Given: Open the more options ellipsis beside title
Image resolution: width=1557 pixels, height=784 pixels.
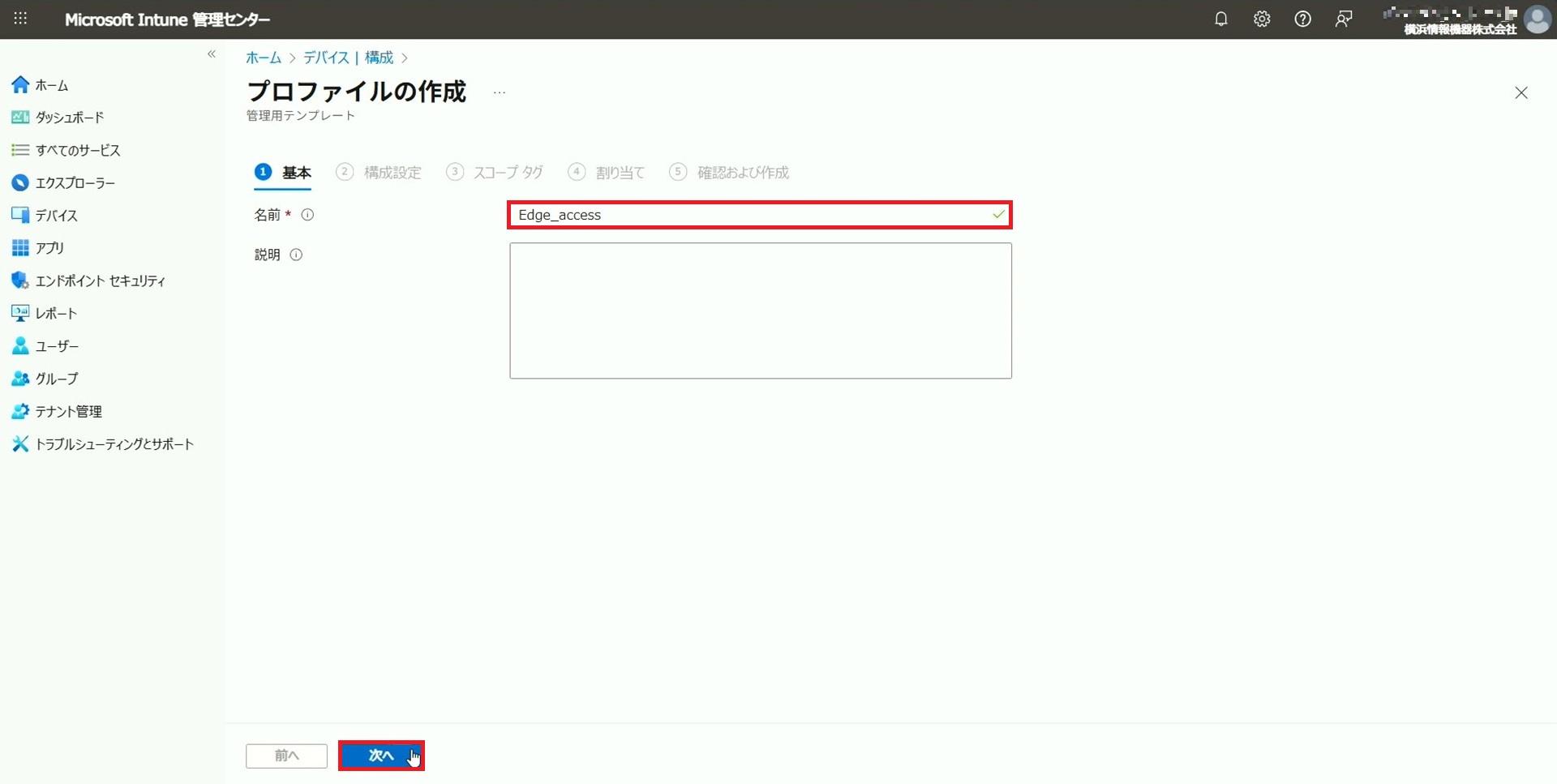Looking at the screenshot, I should pos(500,92).
